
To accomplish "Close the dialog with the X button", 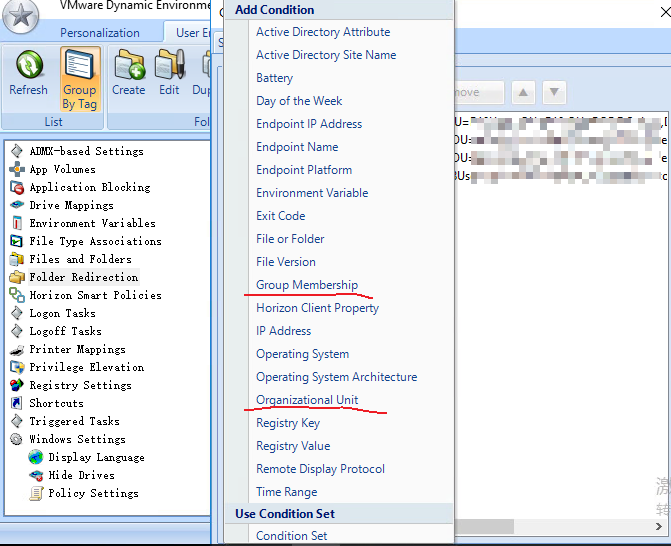I will [x=665, y=12].
